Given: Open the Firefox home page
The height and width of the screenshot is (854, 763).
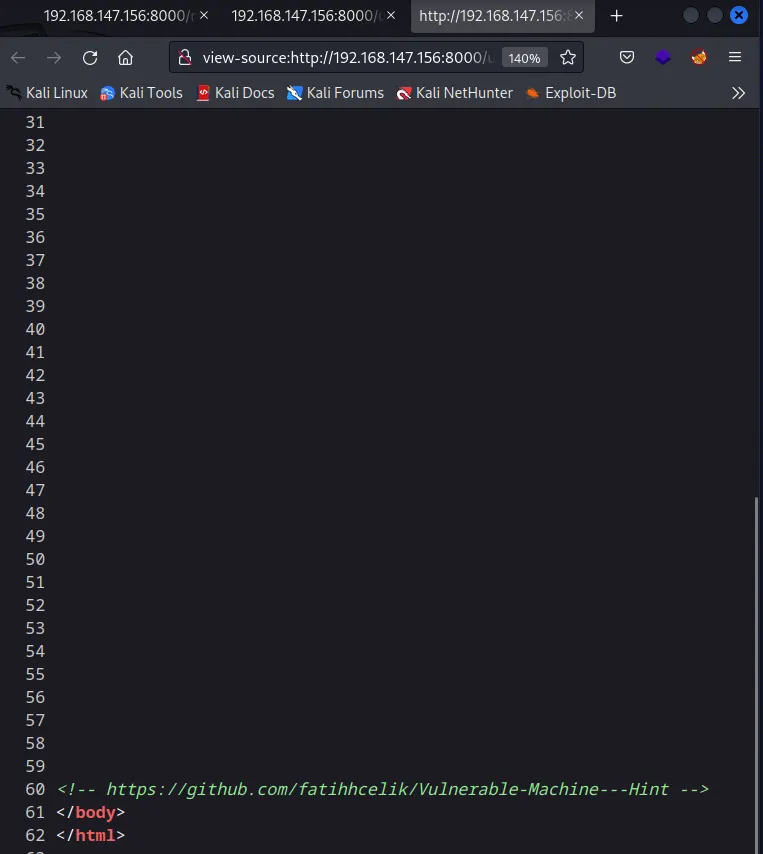Looking at the screenshot, I should [x=126, y=57].
